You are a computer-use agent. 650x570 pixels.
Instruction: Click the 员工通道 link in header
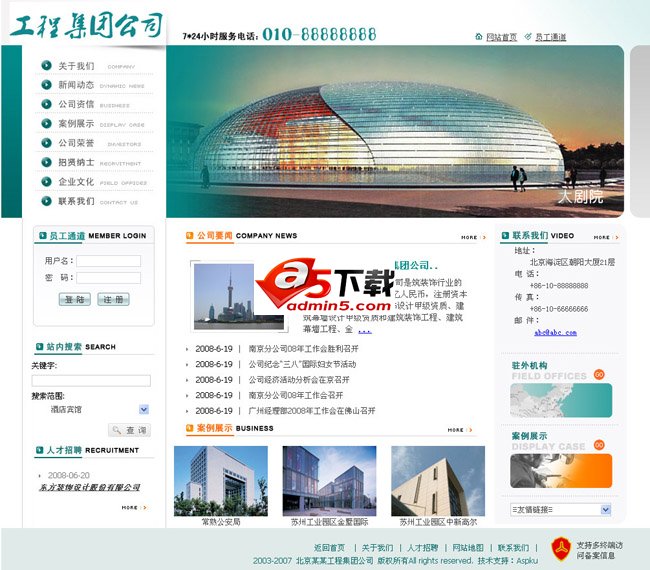pos(550,37)
